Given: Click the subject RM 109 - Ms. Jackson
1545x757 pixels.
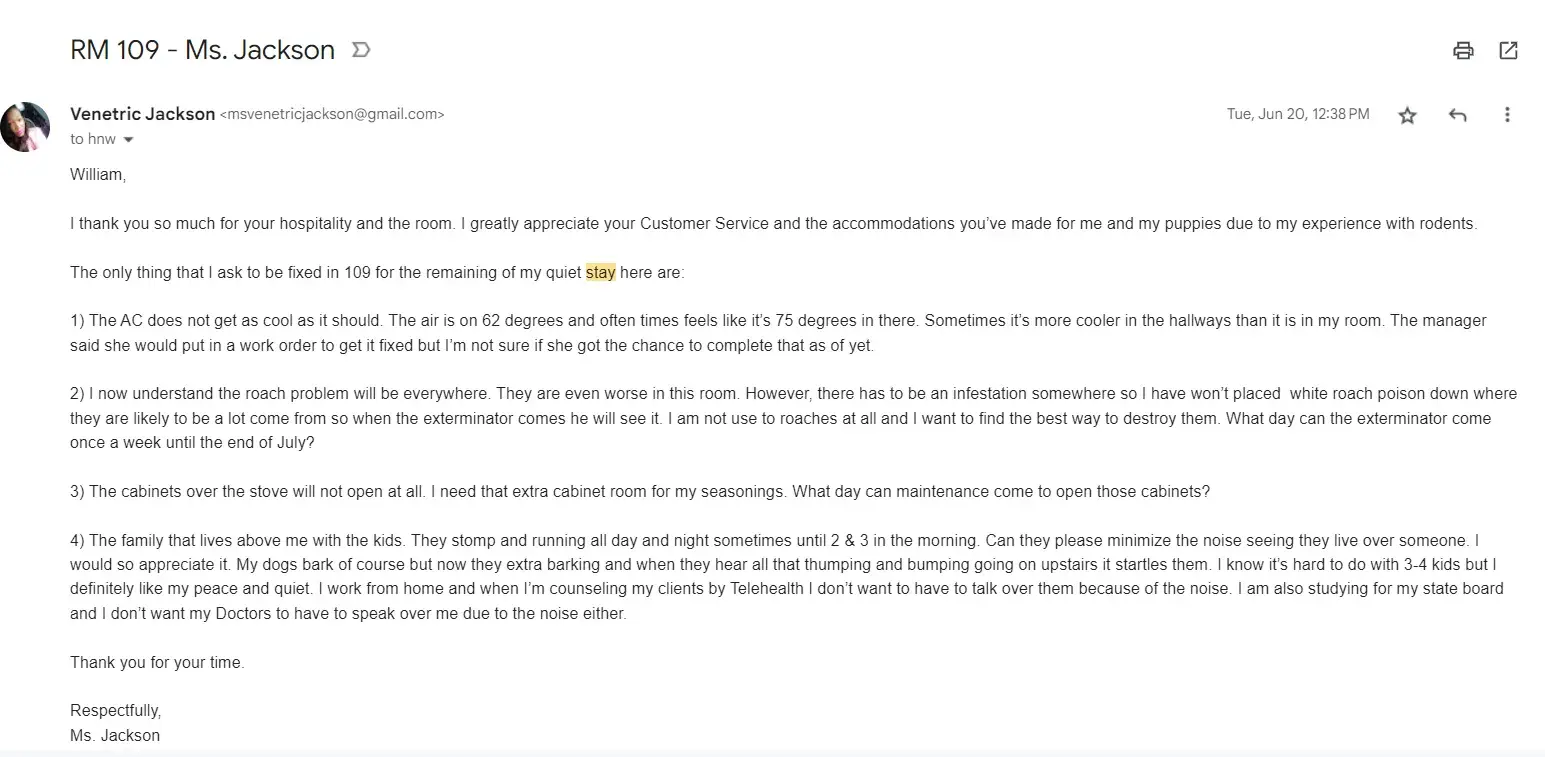Looking at the screenshot, I should click(x=202, y=50).
